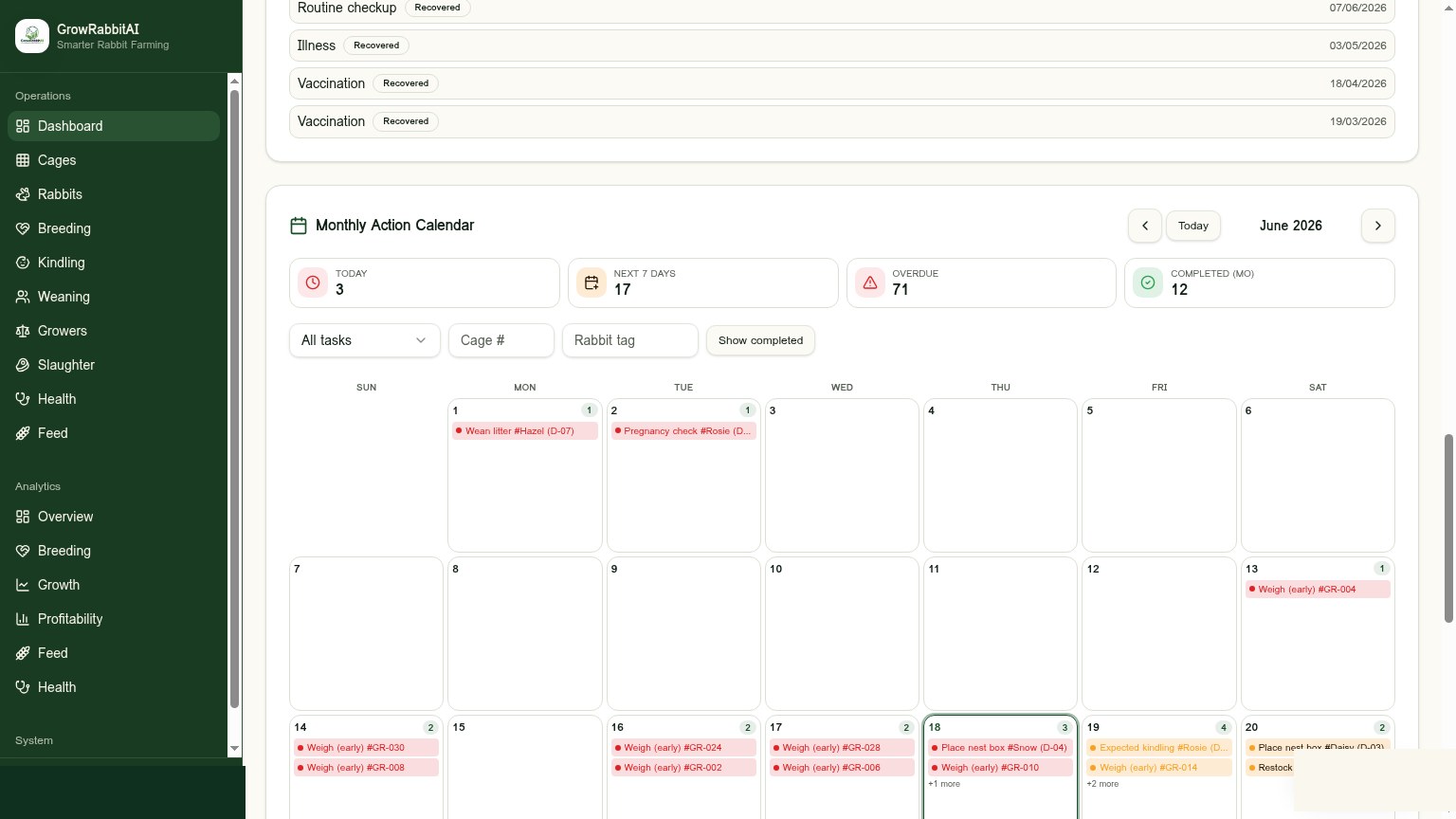
Task: Click the Health icon under Analytics
Action: [x=23, y=687]
